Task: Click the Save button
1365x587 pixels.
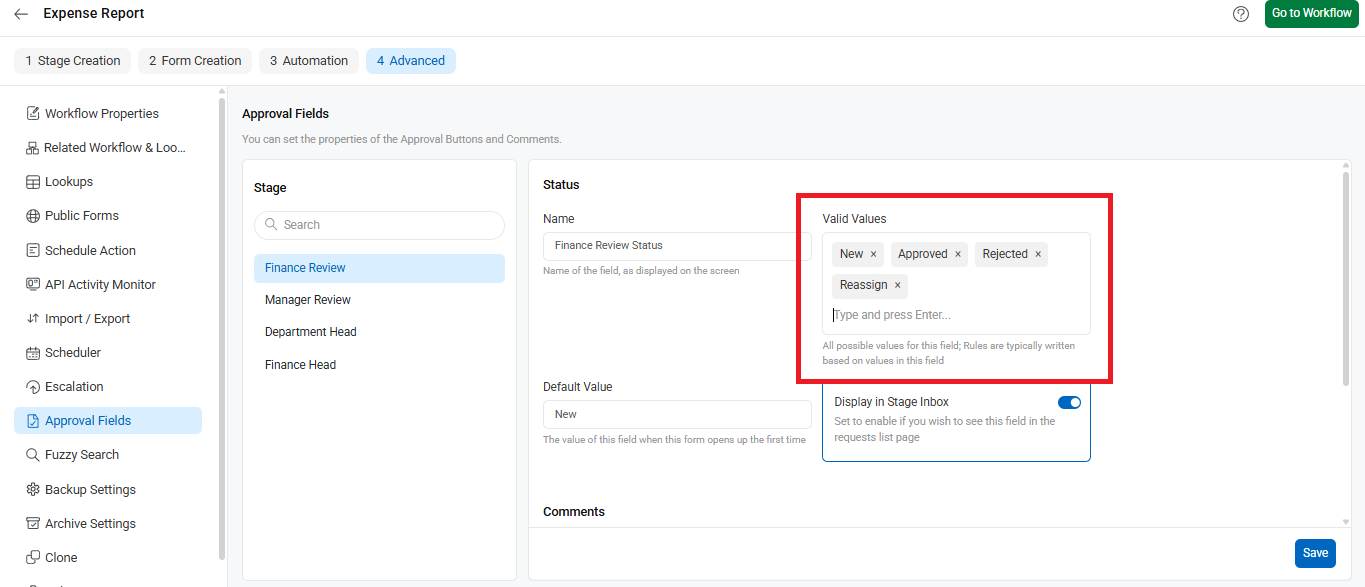Action: pos(1315,553)
